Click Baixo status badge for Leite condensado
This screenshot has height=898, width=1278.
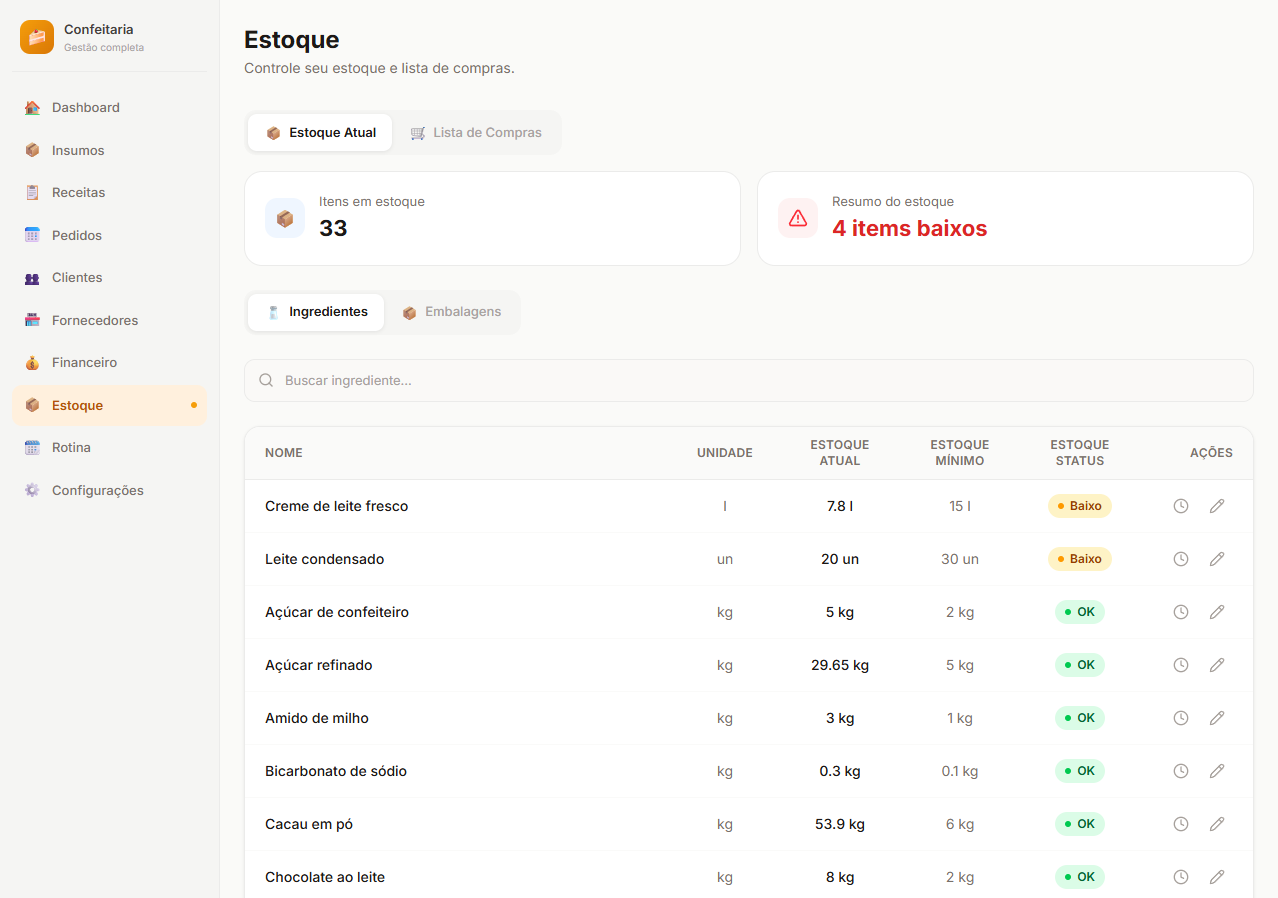pyautogui.click(x=1079, y=559)
